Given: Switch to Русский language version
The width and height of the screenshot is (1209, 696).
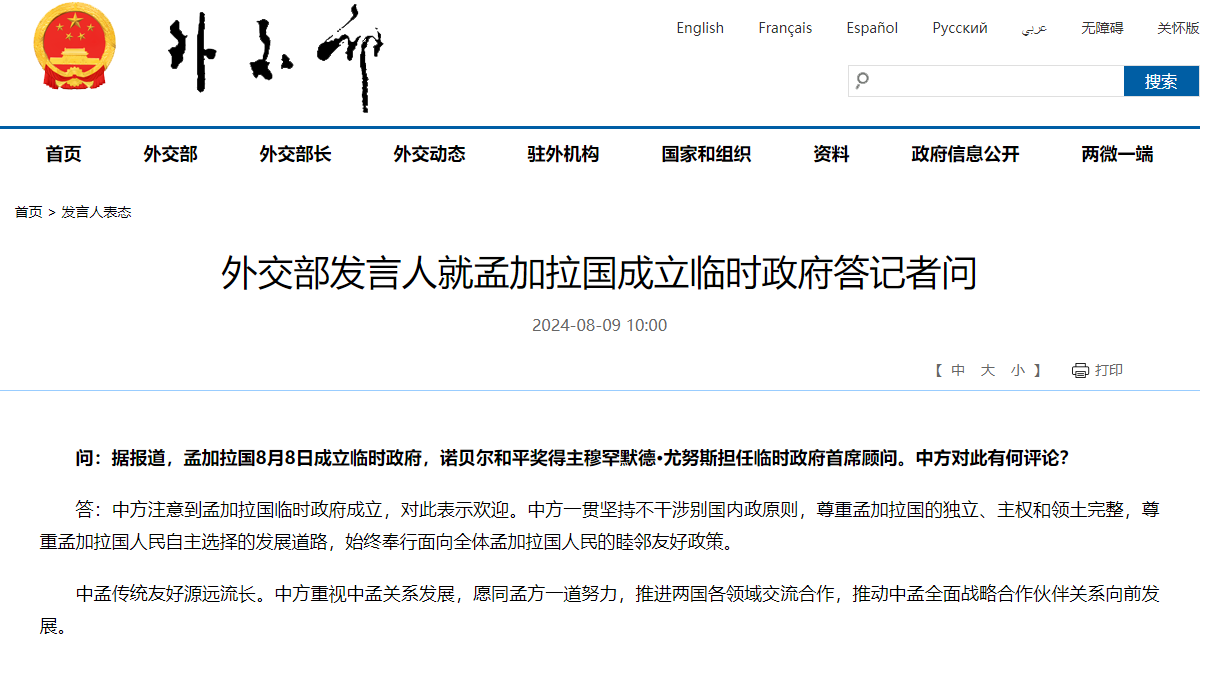Looking at the screenshot, I should coord(959,28).
